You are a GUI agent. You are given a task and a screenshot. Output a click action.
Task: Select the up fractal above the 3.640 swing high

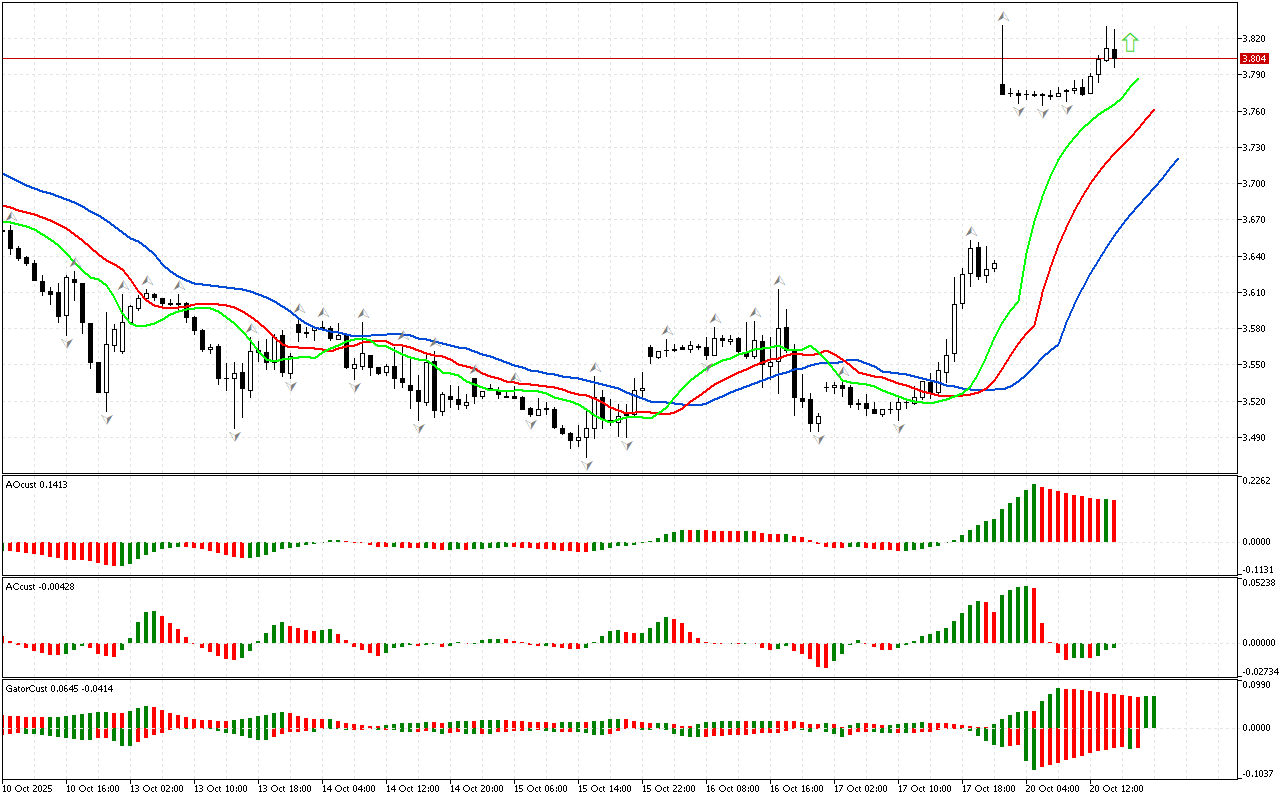click(970, 232)
